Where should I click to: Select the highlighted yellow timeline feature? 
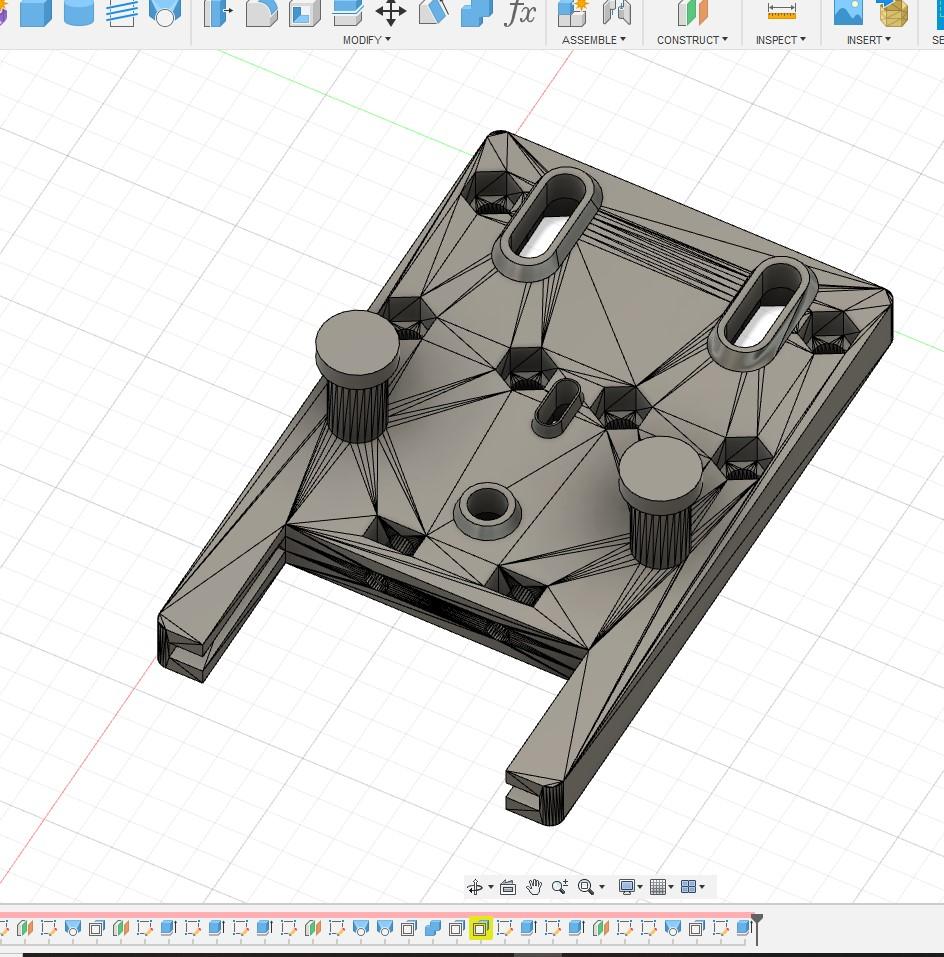480,929
